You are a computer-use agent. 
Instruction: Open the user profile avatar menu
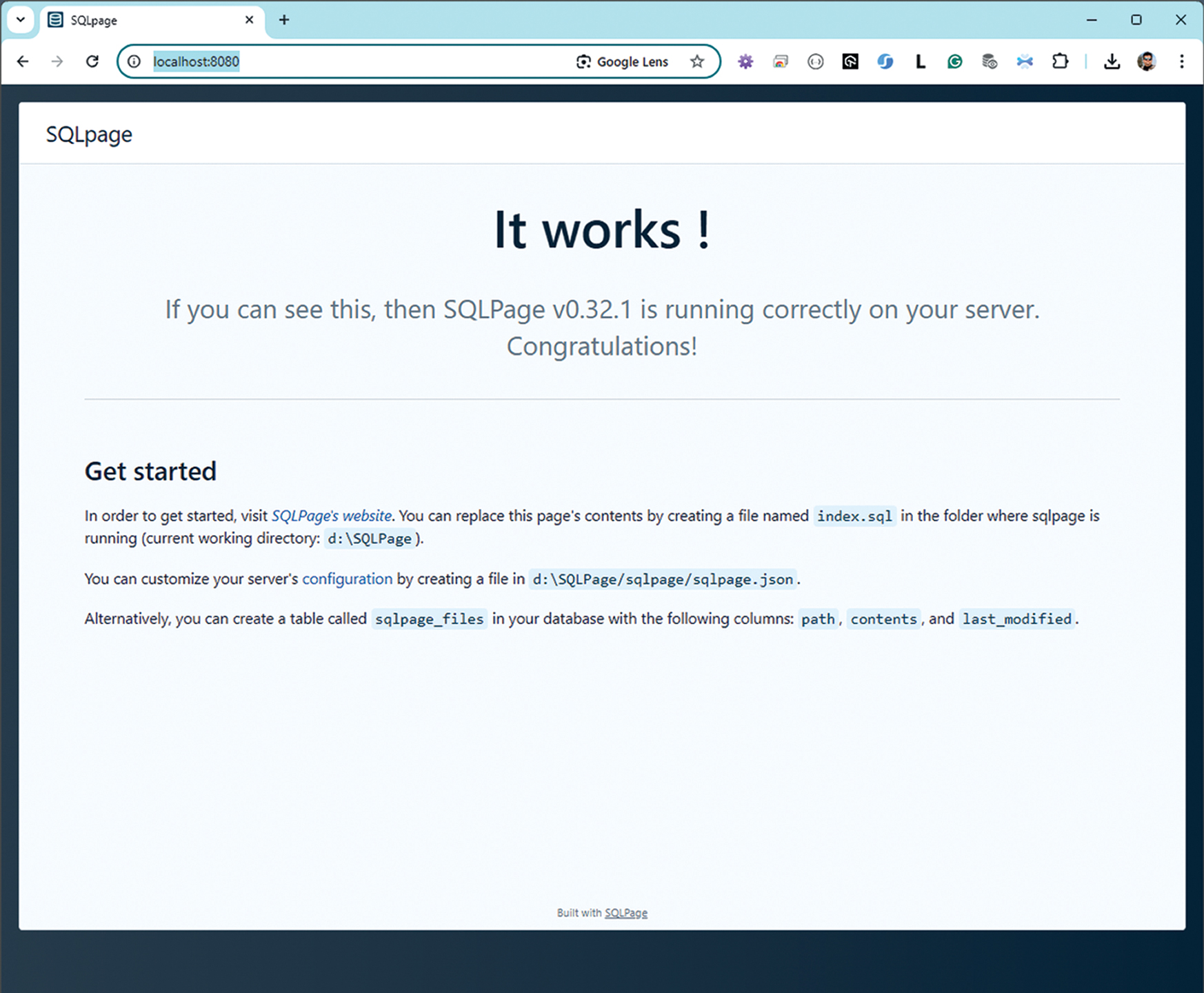1146,62
